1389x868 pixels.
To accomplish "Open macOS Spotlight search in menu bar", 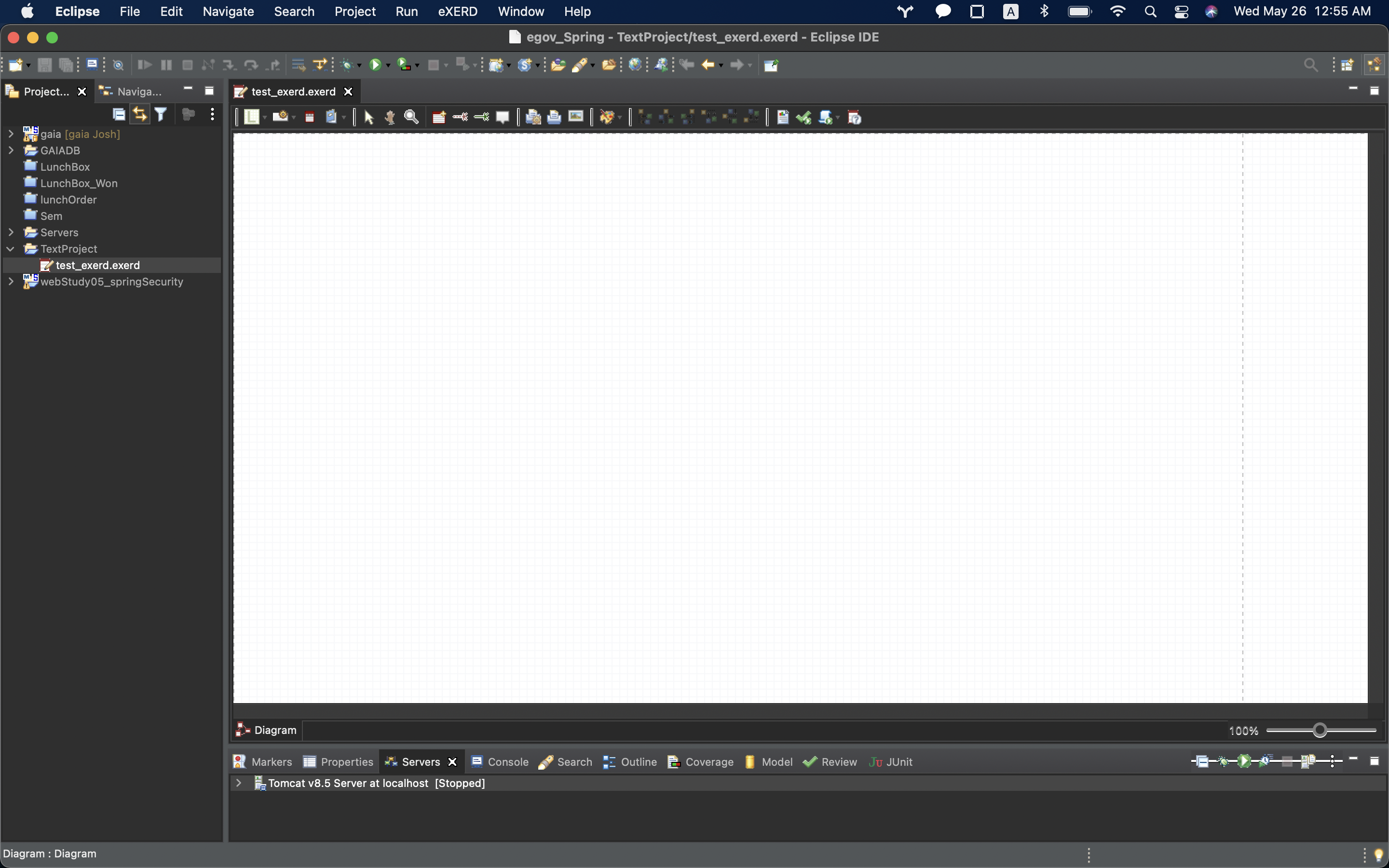I will [x=1150, y=12].
